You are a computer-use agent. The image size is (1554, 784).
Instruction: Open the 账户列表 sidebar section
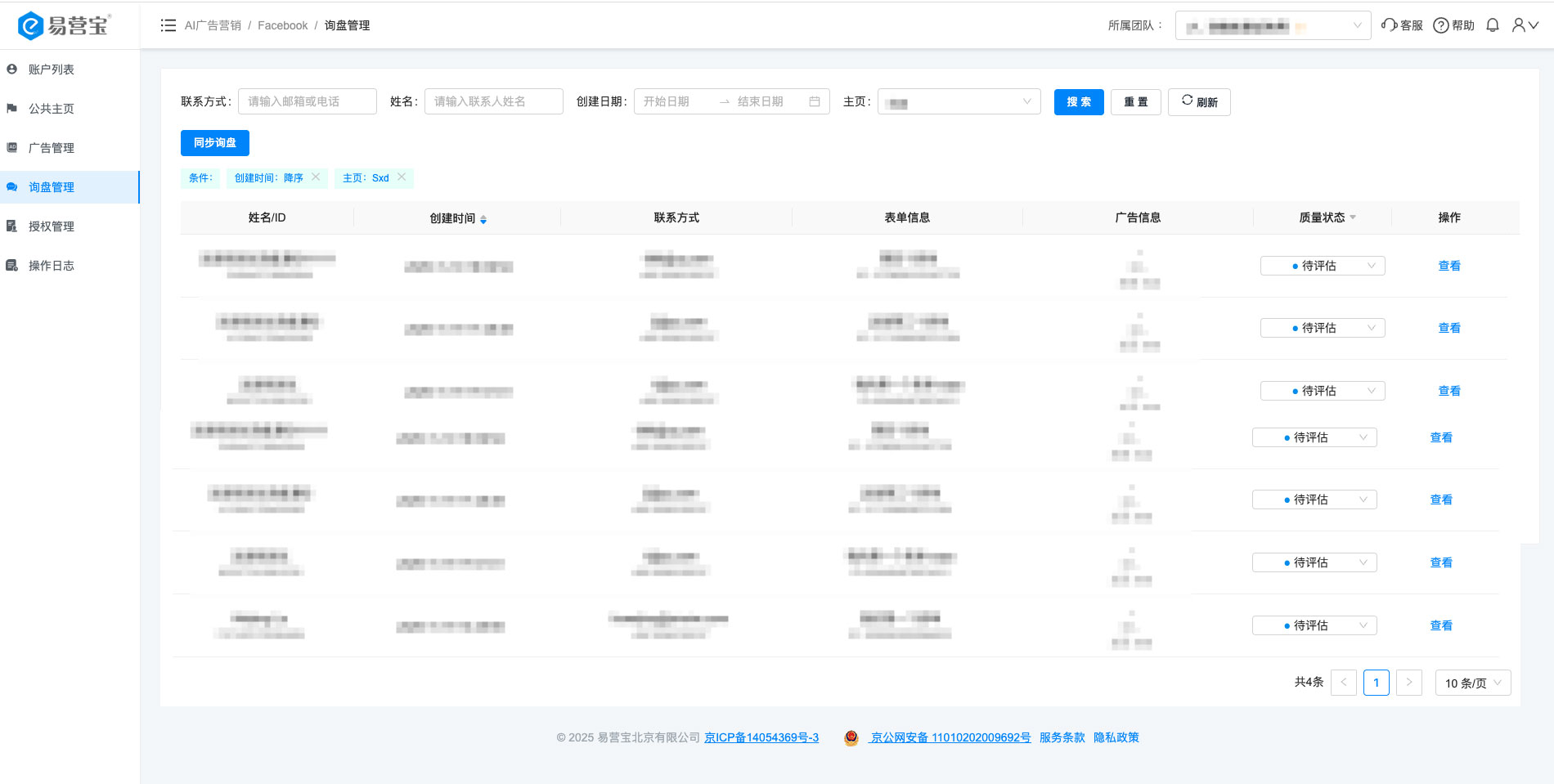click(x=51, y=69)
